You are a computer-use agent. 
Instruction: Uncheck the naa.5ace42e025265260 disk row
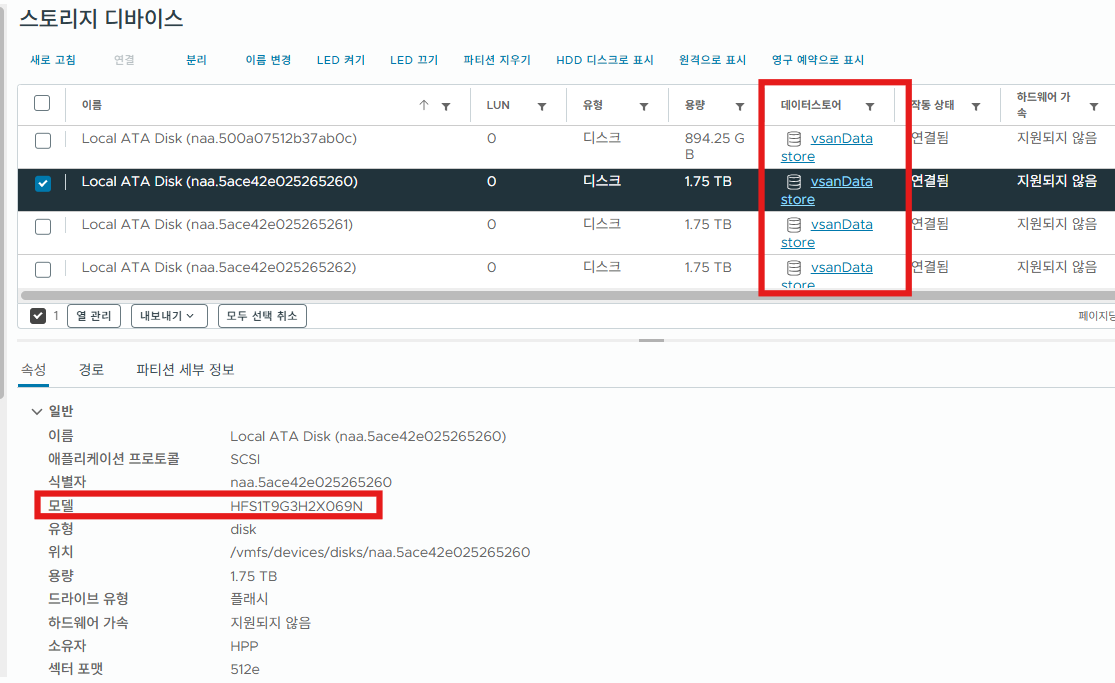(x=43, y=184)
